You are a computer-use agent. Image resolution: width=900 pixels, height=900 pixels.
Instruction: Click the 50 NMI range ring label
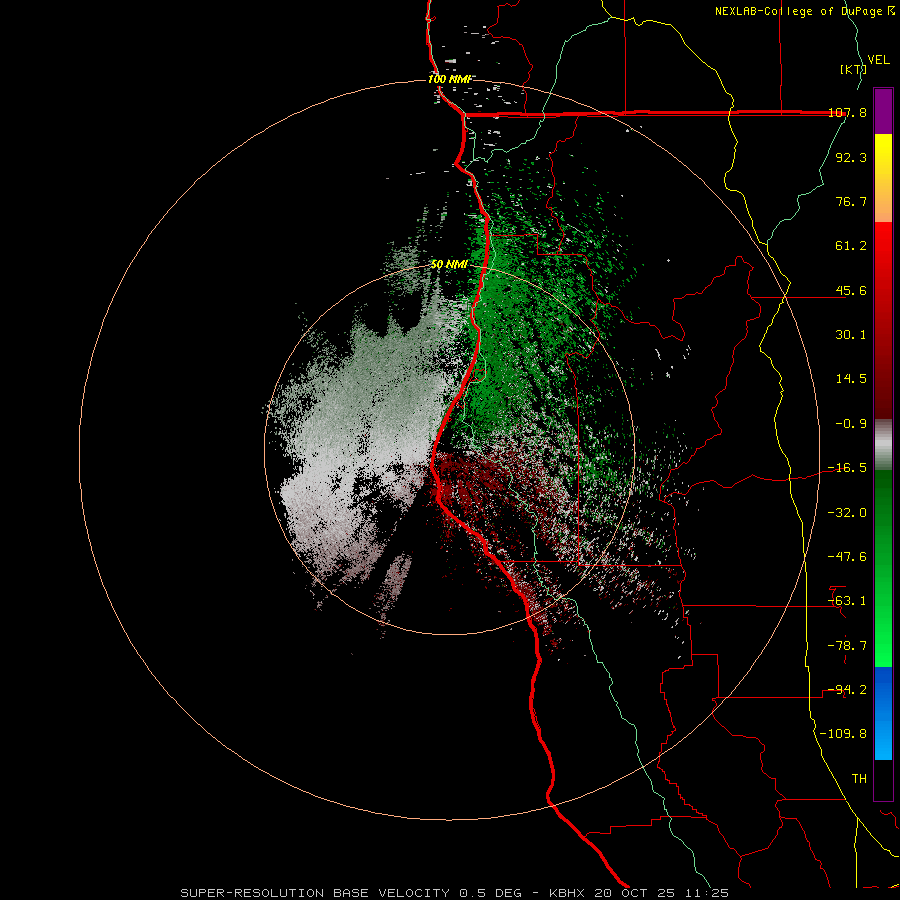(x=449, y=265)
